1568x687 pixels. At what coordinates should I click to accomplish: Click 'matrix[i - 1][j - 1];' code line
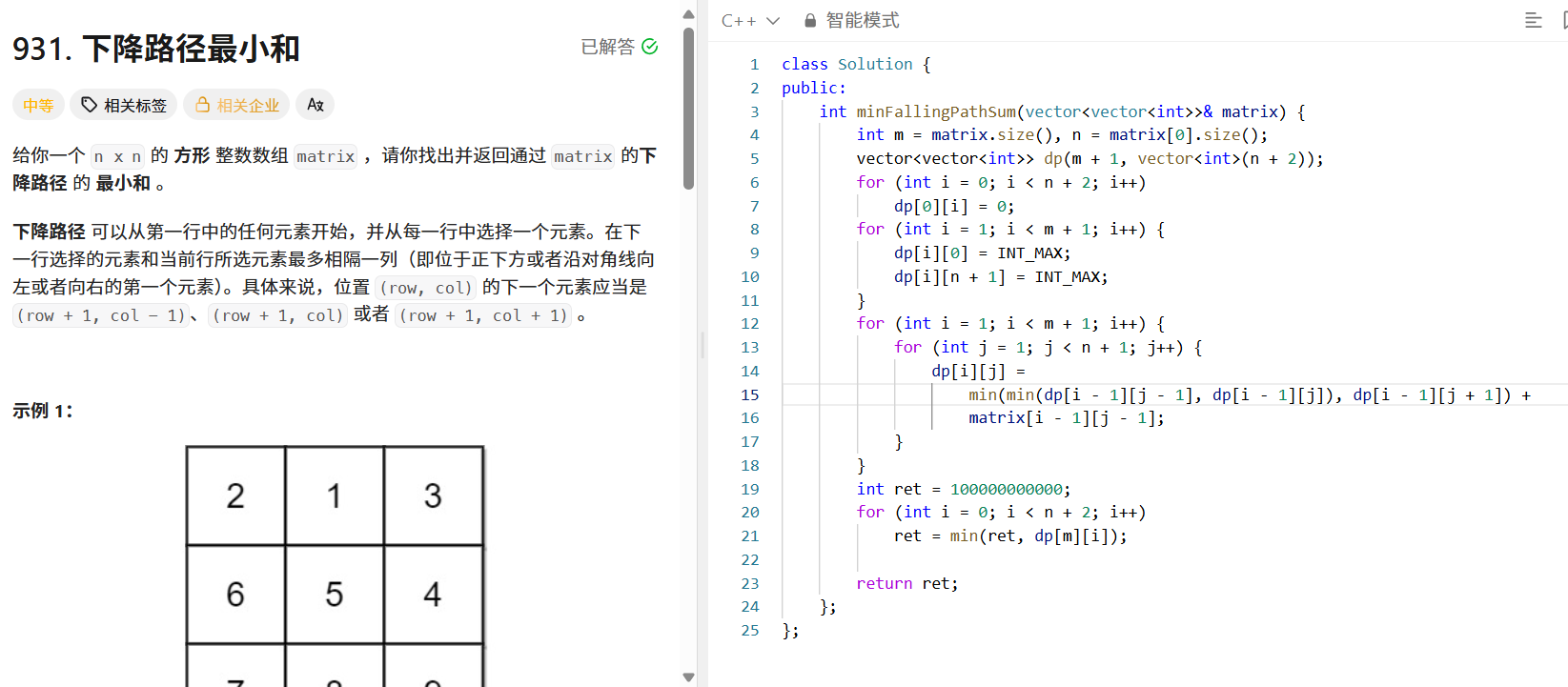1067,417
